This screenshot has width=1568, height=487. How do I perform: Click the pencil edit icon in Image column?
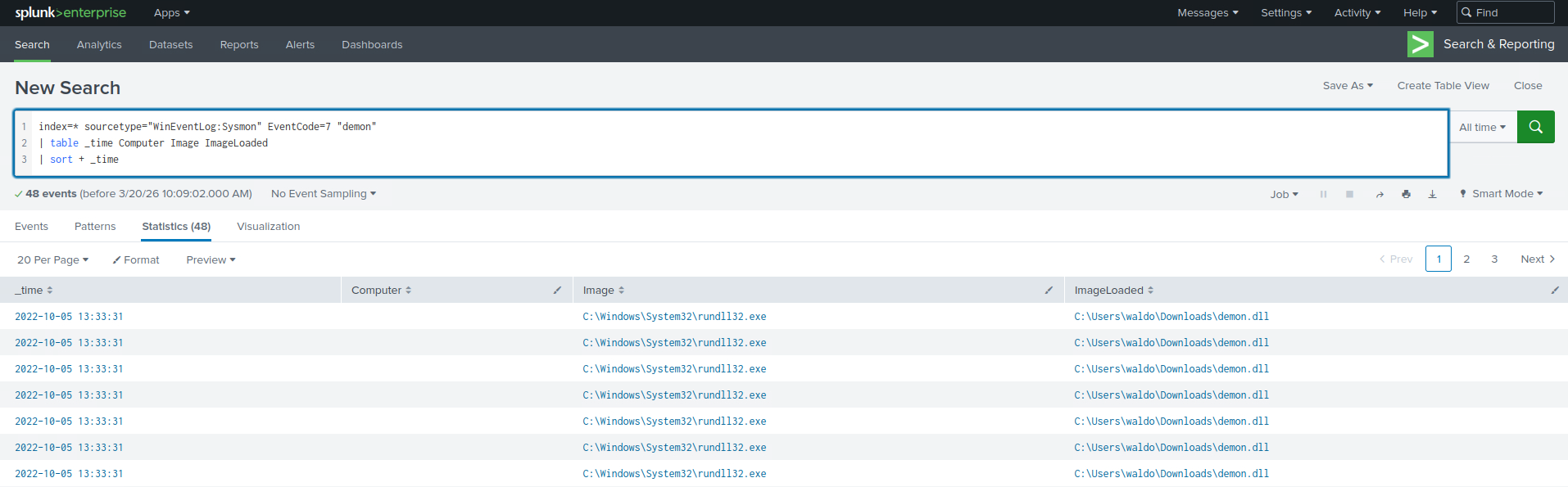pyautogui.click(x=1049, y=291)
